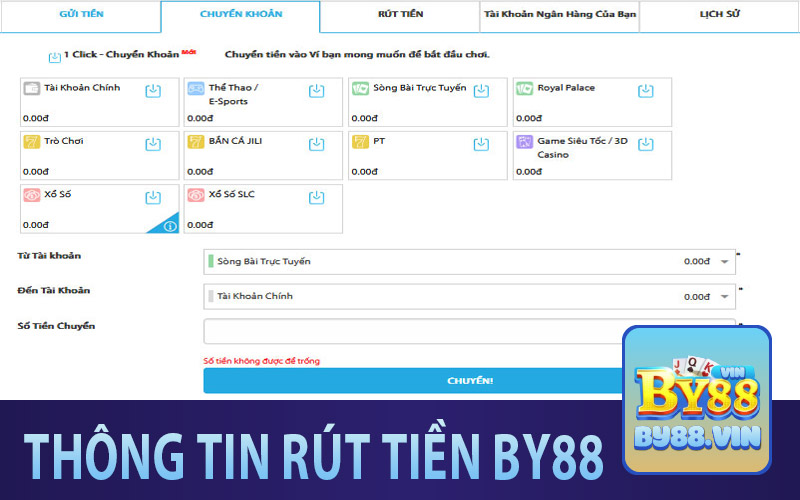Screen dimensions: 800x500
Task: Expand the Từ Tài khoản dropdown arrow
Action: pos(724,262)
